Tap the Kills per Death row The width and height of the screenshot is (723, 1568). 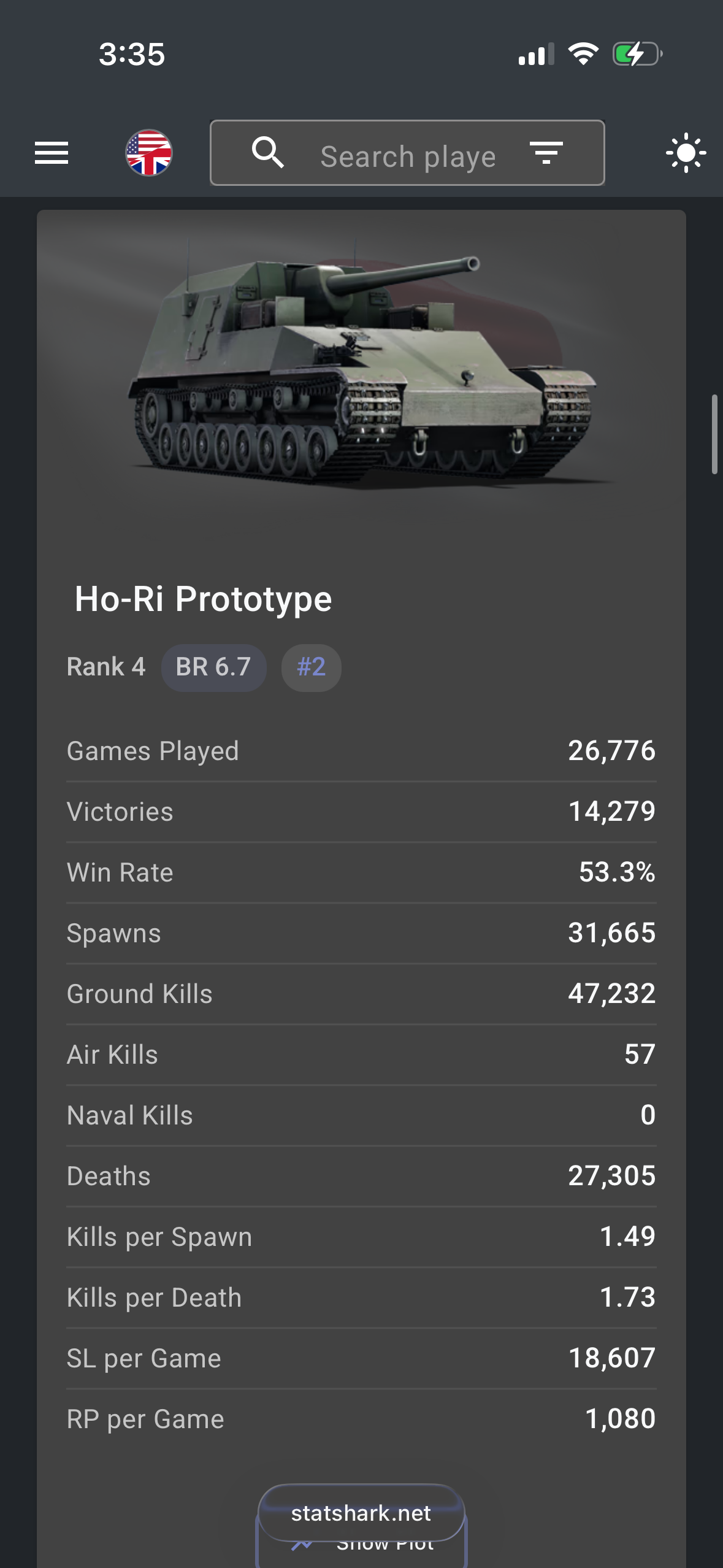point(361,1297)
